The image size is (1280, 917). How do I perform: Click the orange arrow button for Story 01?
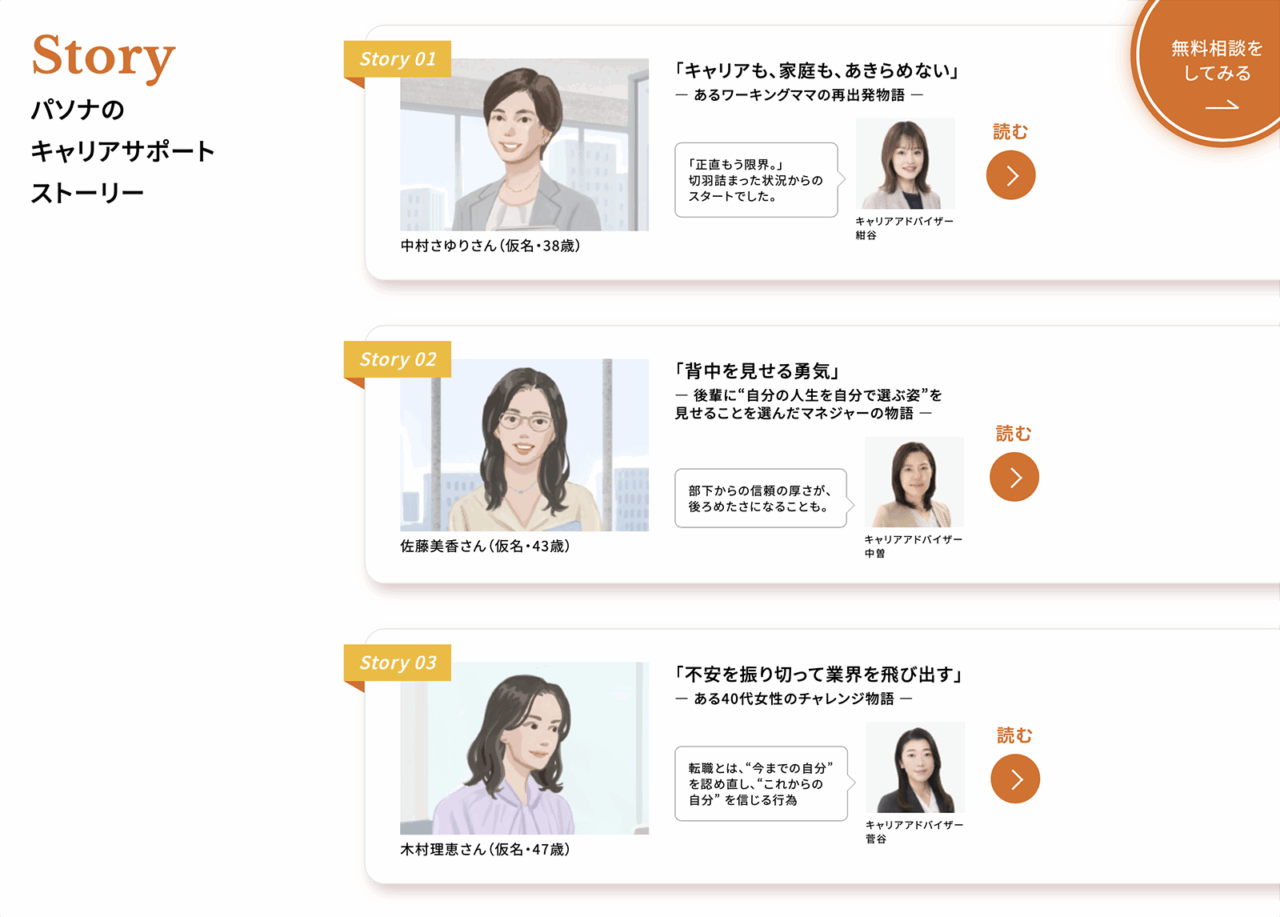pyautogui.click(x=1011, y=175)
